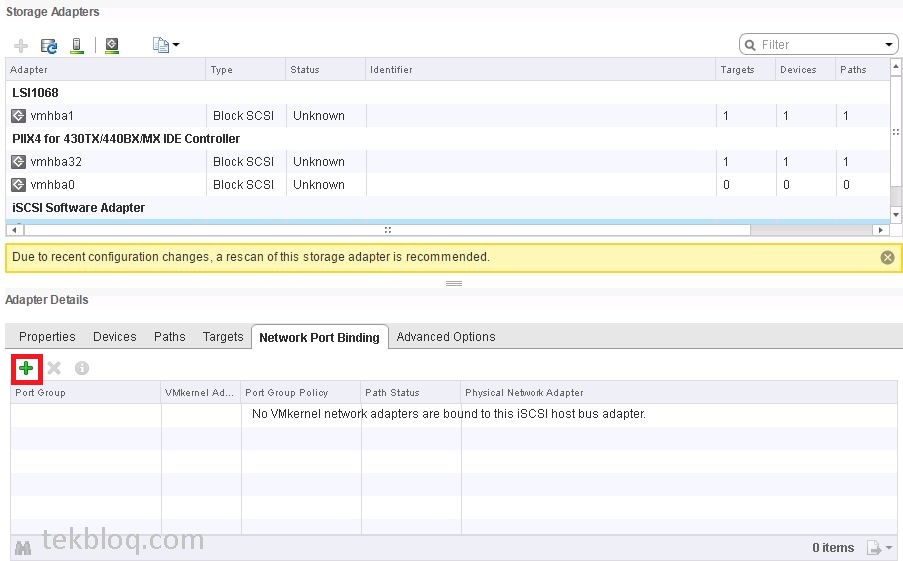Click the vmhba1 adapter icon
This screenshot has width=903, height=561.
[x=18, y=116]
